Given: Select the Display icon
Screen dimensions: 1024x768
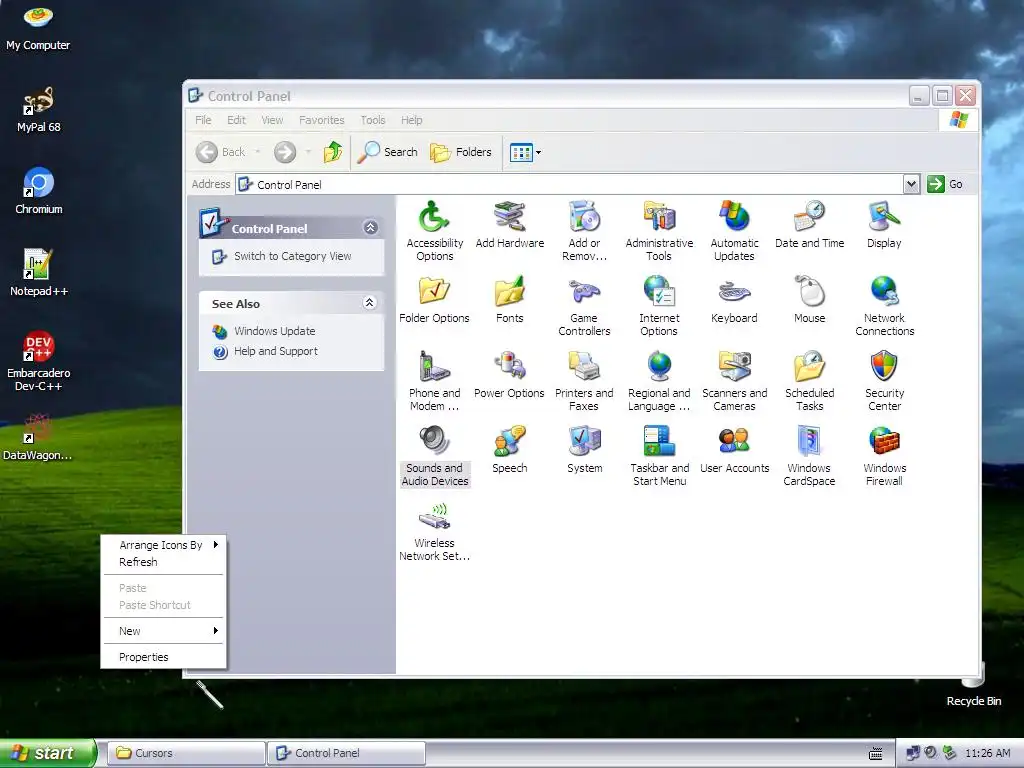Looking at the screenshot, I should [884, 225].
